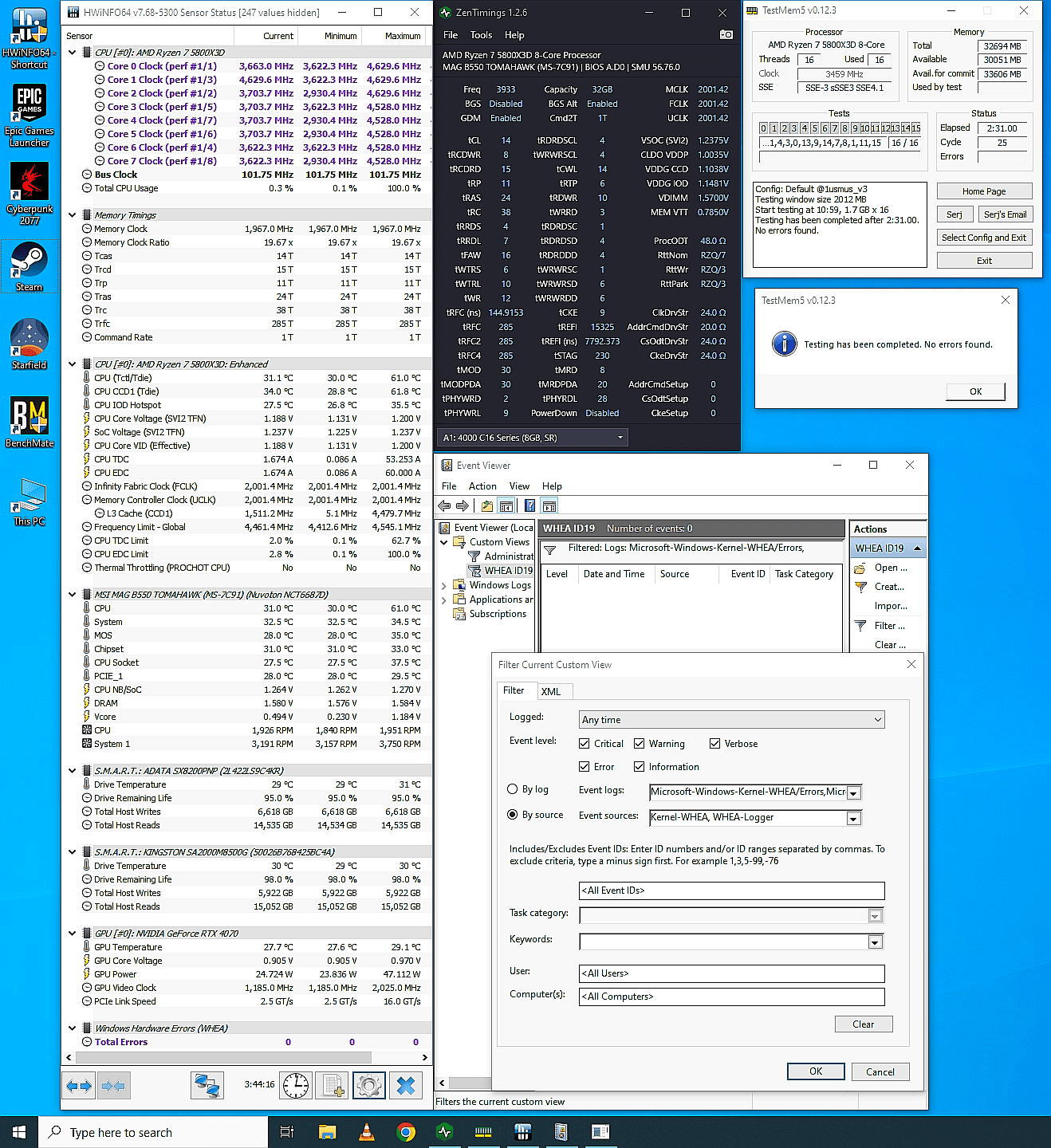The width and height of the screenshot is (1051, 1148).
Task: Open ZenTimings File menu
Action: pos(451,35)
